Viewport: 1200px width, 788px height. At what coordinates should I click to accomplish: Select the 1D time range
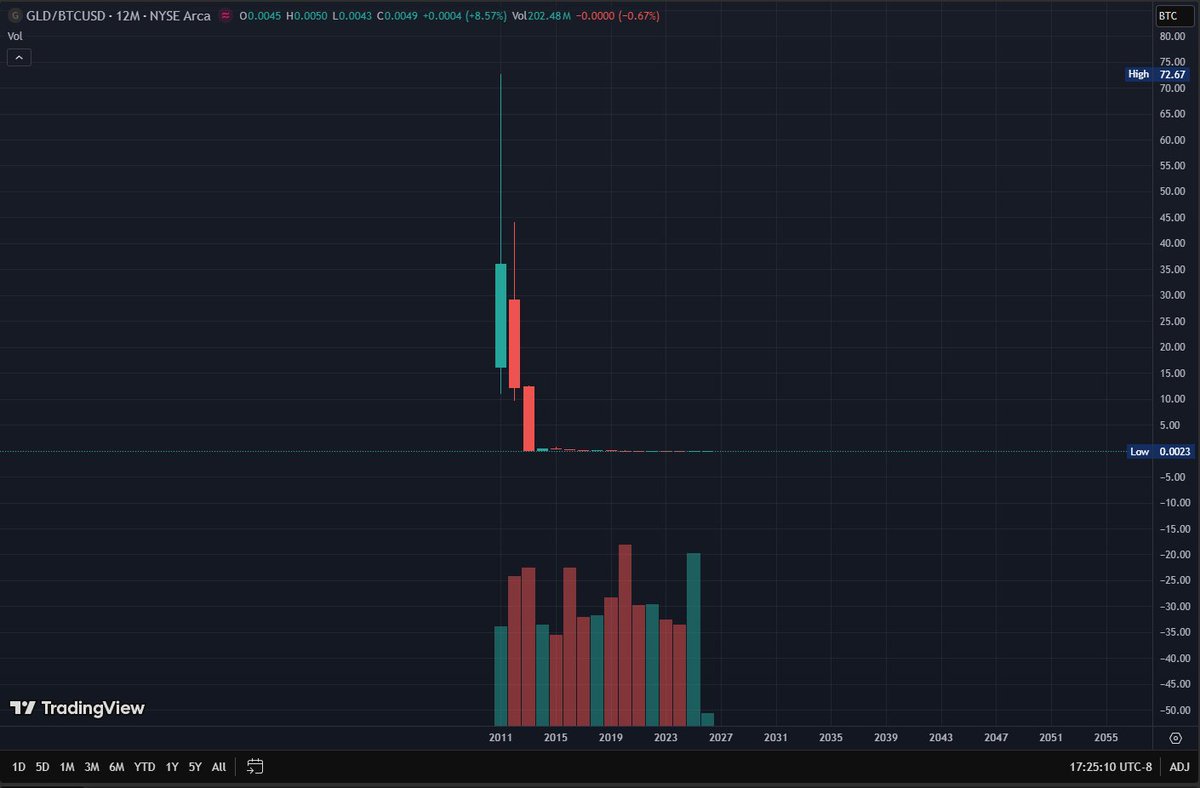click(18, 767)
